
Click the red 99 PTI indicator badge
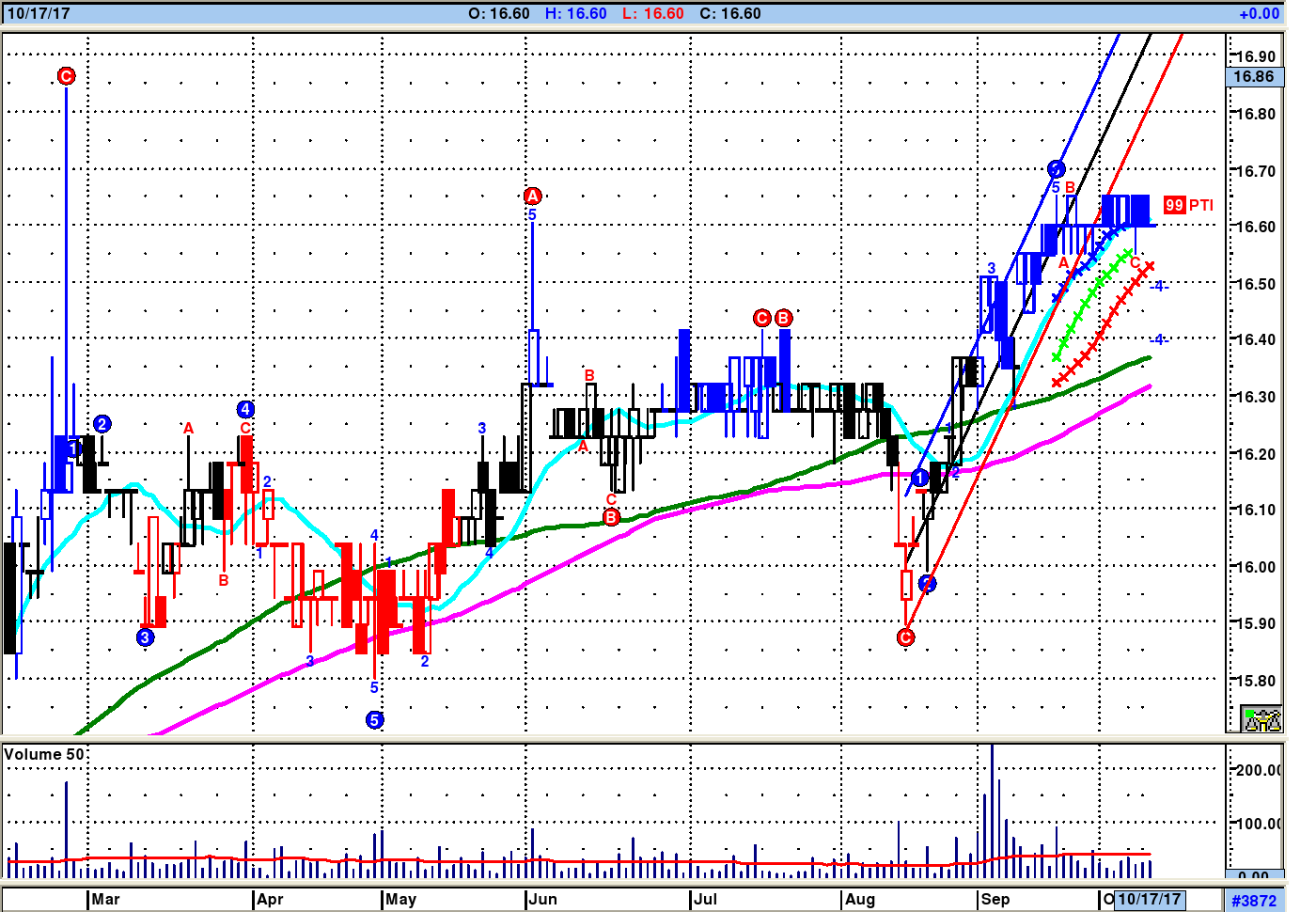(1174, 205)
